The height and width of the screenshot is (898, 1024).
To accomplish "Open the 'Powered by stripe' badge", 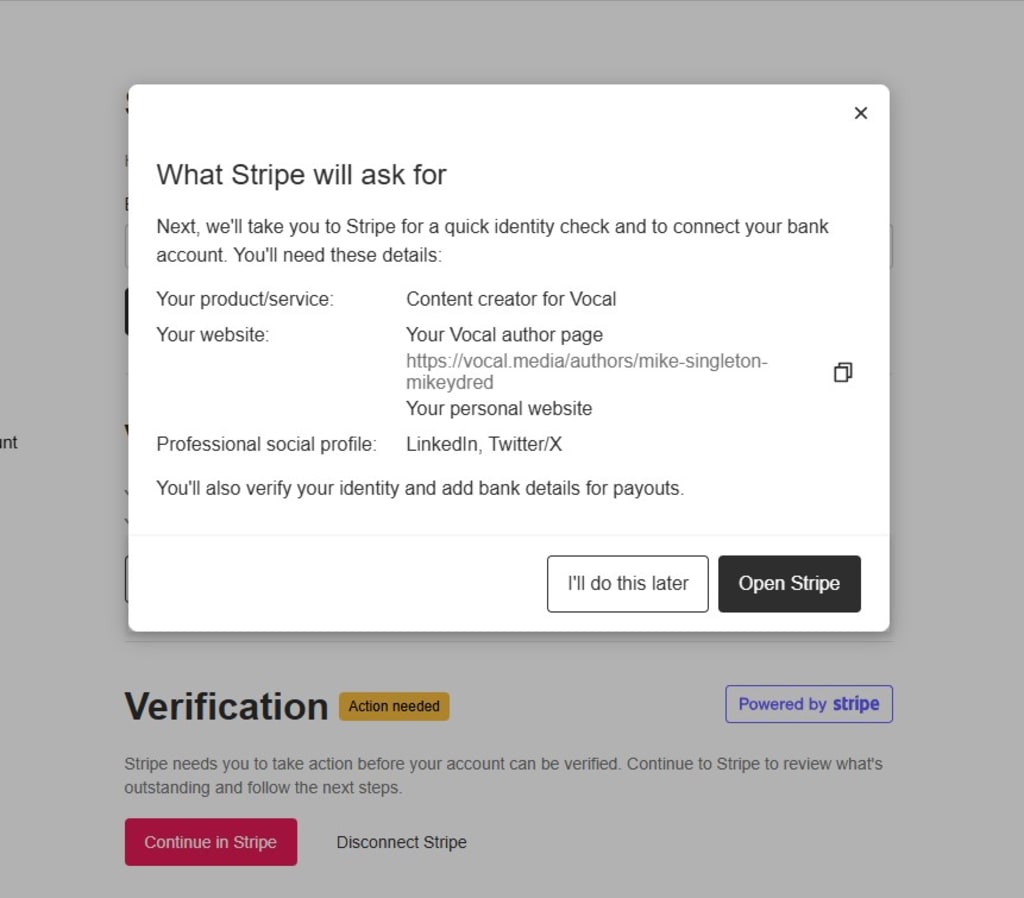I will (808, 704).
